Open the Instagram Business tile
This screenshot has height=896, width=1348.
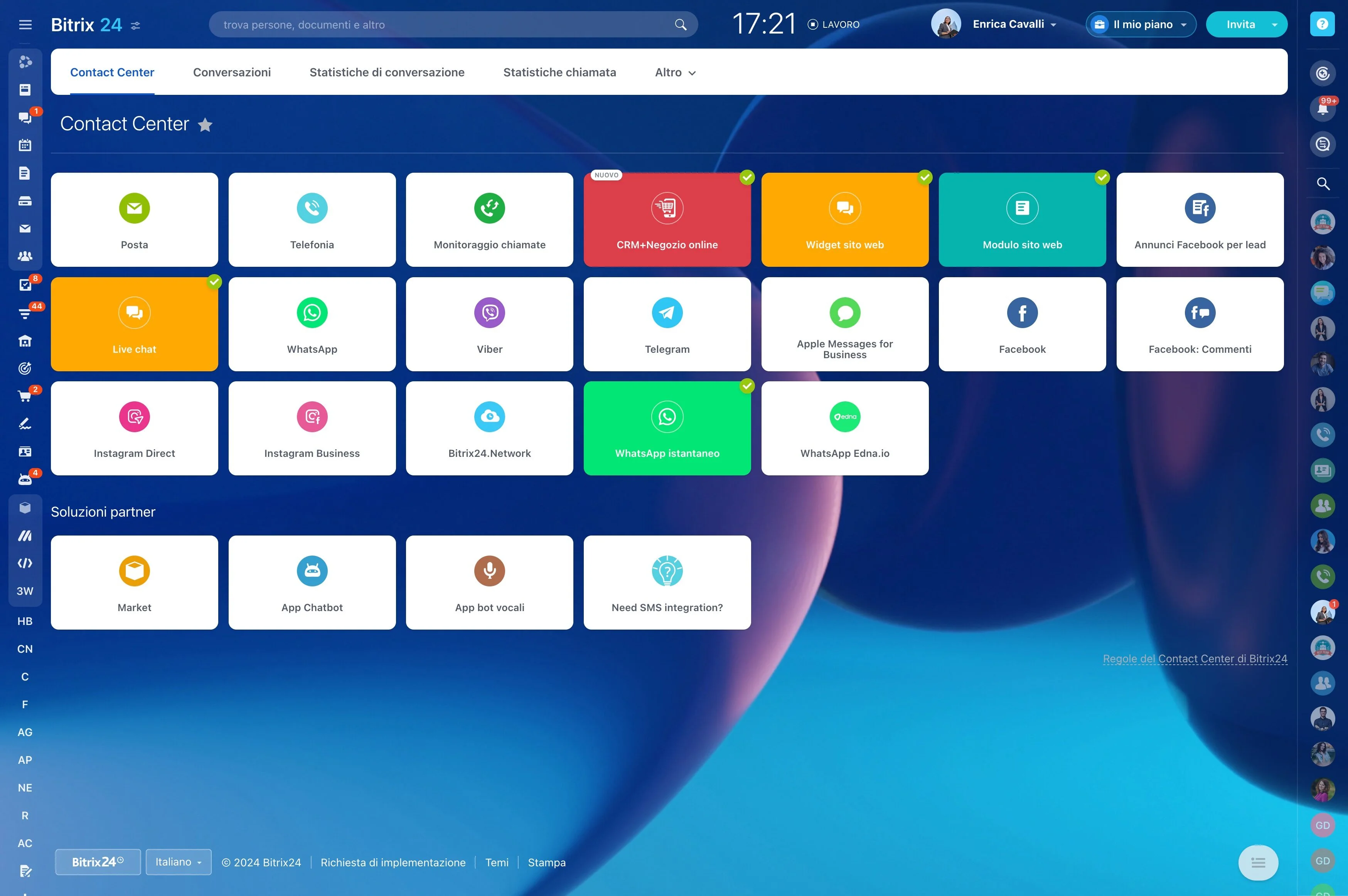pos(312,428)
